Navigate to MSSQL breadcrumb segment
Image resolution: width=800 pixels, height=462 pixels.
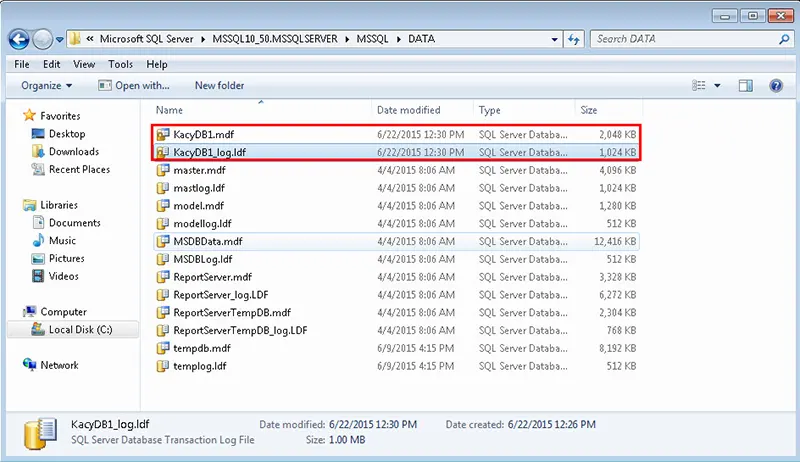pos(372,39)
